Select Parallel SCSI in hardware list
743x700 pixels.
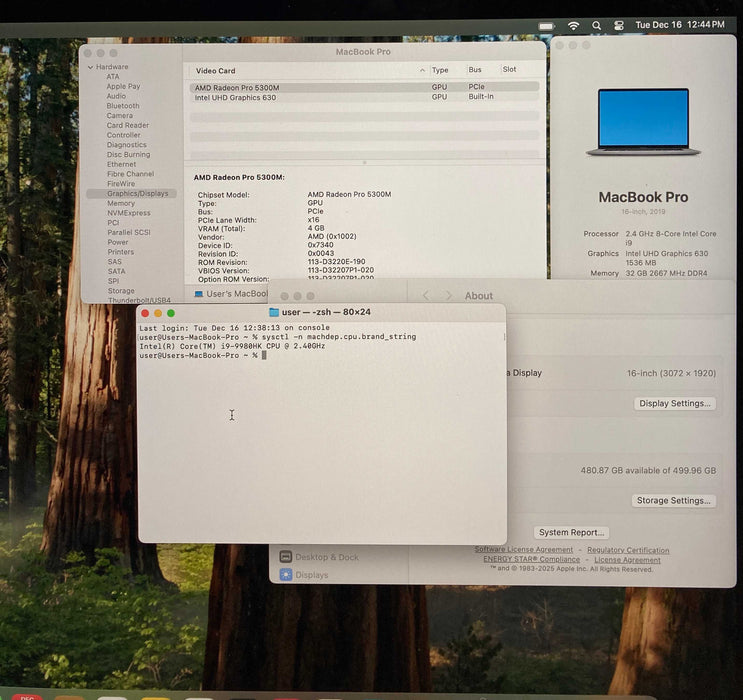click(128, 232)
